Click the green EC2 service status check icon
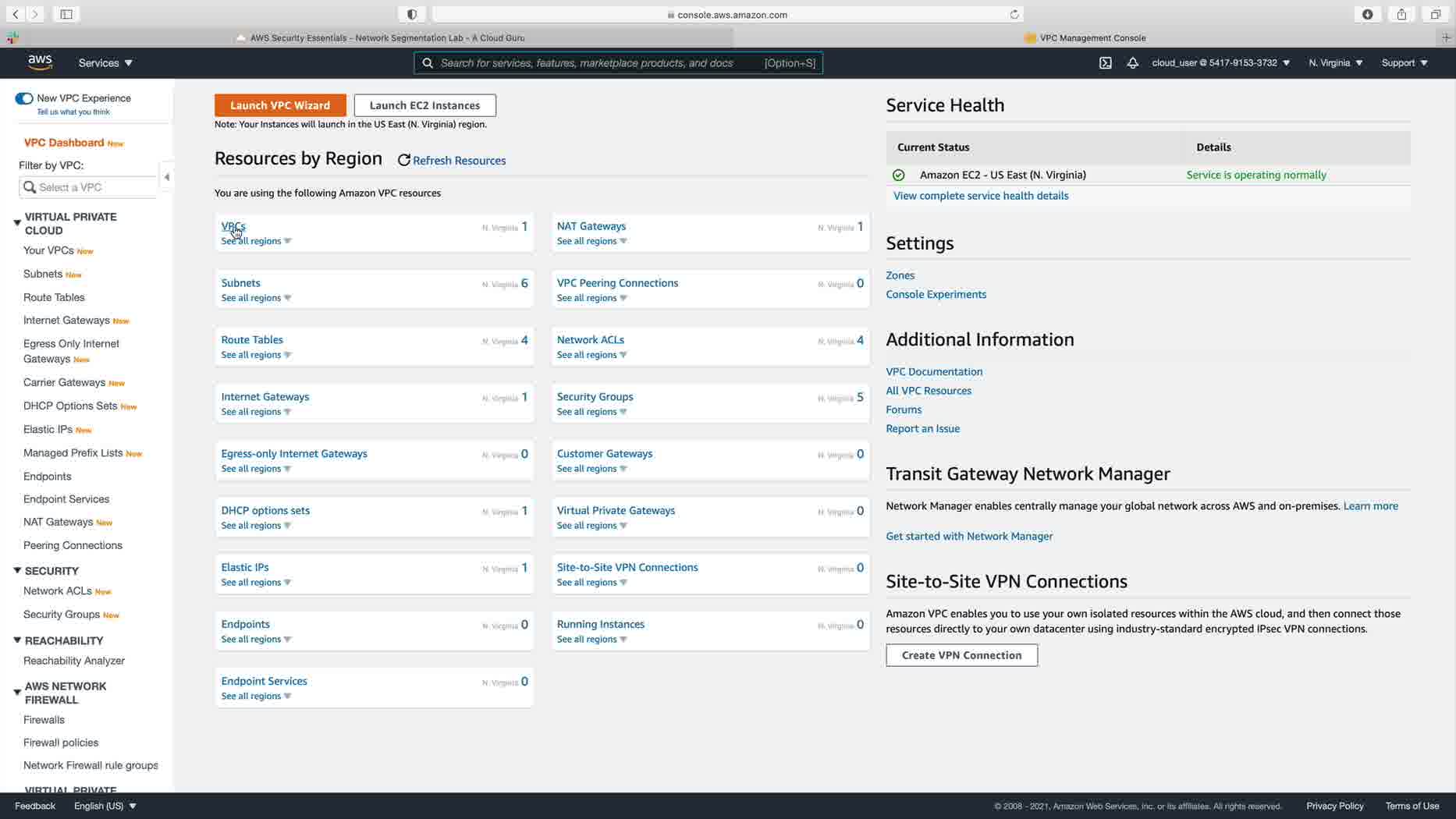This screenshot has width=1456, height=819. click(898, 175)
